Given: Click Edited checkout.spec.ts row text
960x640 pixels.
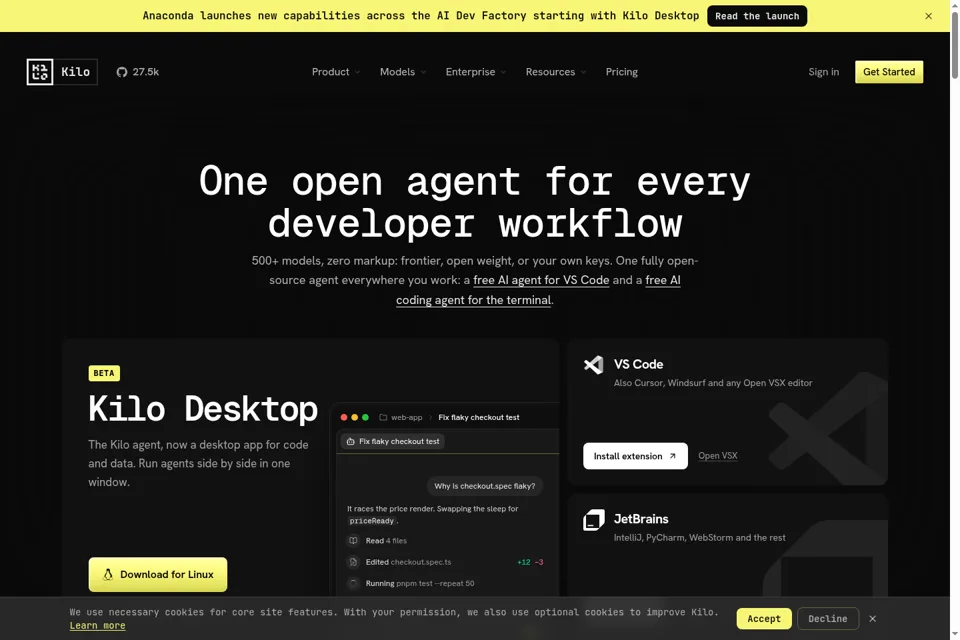Looking at the screenshot, I should coord(408,562).
